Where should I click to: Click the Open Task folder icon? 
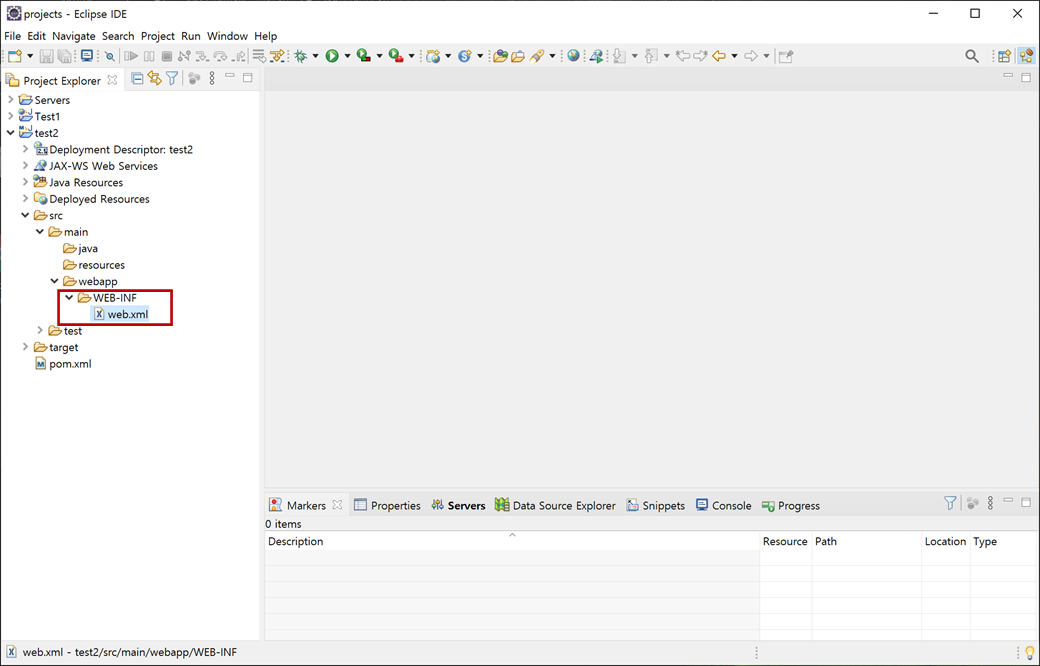coord(518,56)
